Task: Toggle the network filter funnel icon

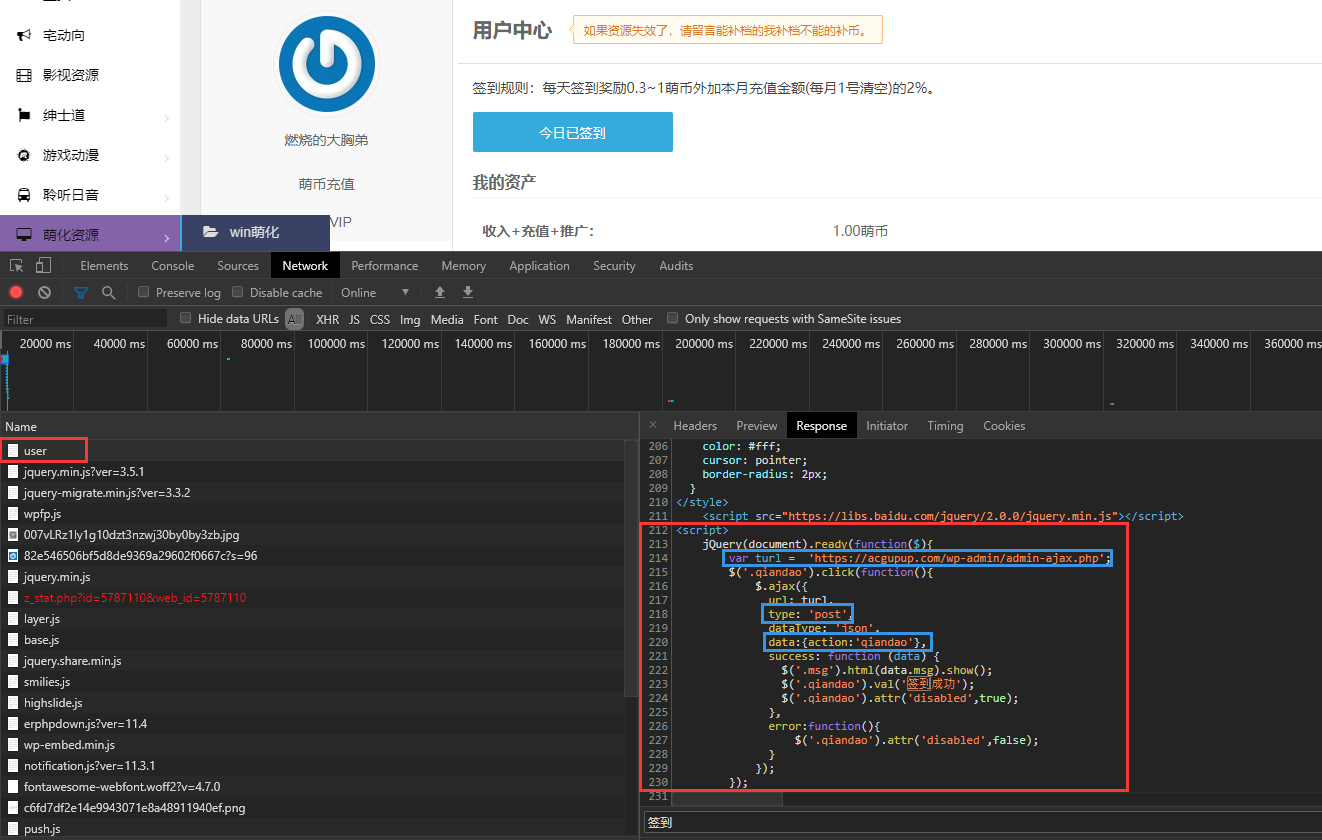Action: tap(81, 292)
